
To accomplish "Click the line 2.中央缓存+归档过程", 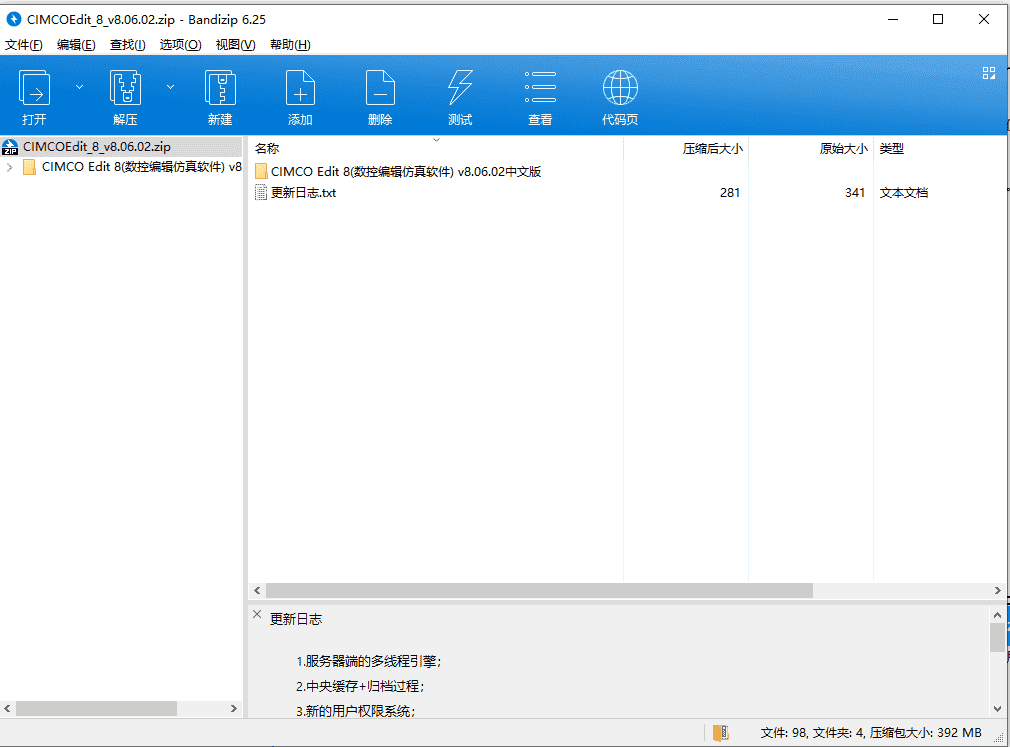I will [x=359, y=686].
